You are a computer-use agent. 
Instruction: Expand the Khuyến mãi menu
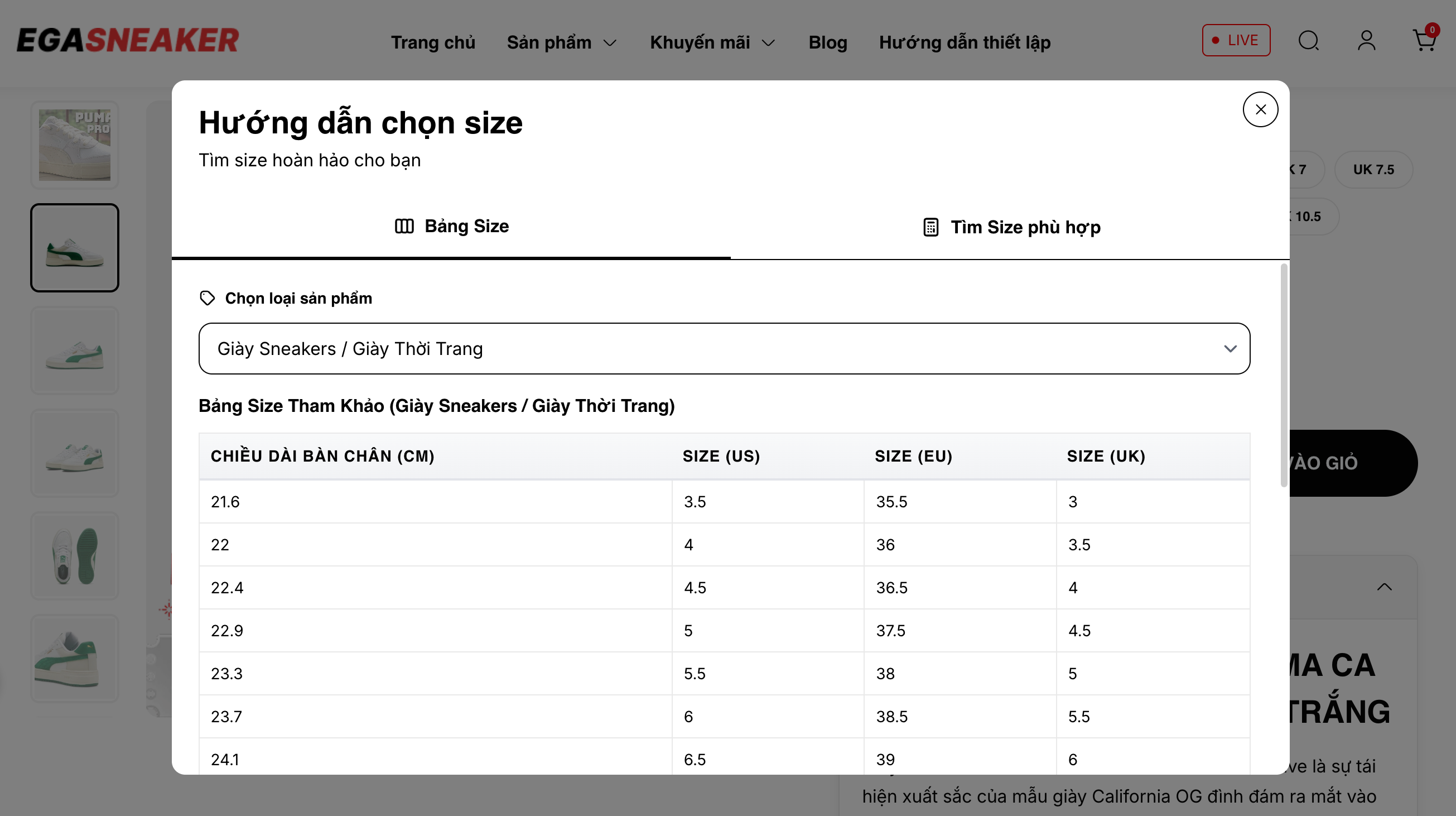[x=712, y=42]
